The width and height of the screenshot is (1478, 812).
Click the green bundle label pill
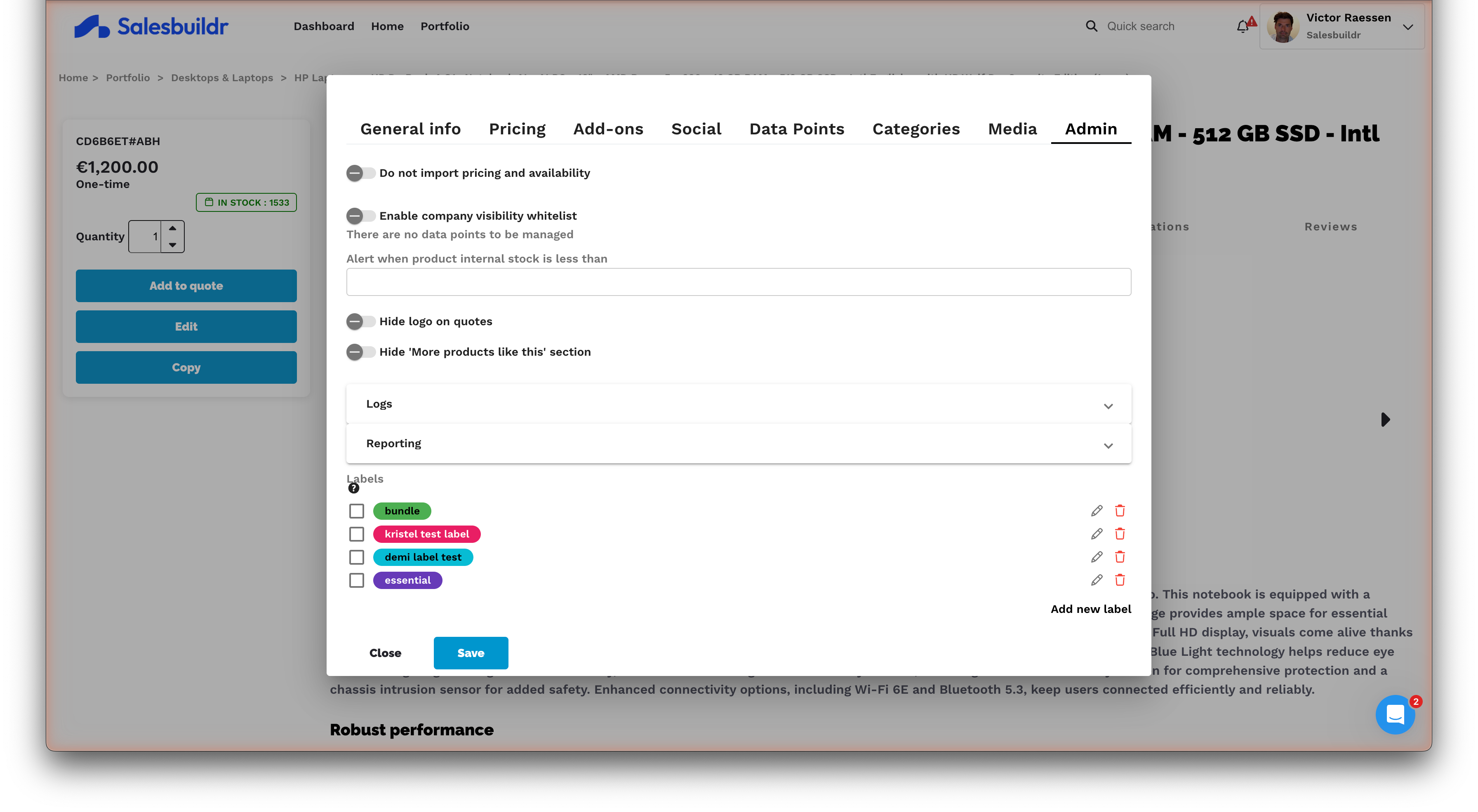coord(402,510)
